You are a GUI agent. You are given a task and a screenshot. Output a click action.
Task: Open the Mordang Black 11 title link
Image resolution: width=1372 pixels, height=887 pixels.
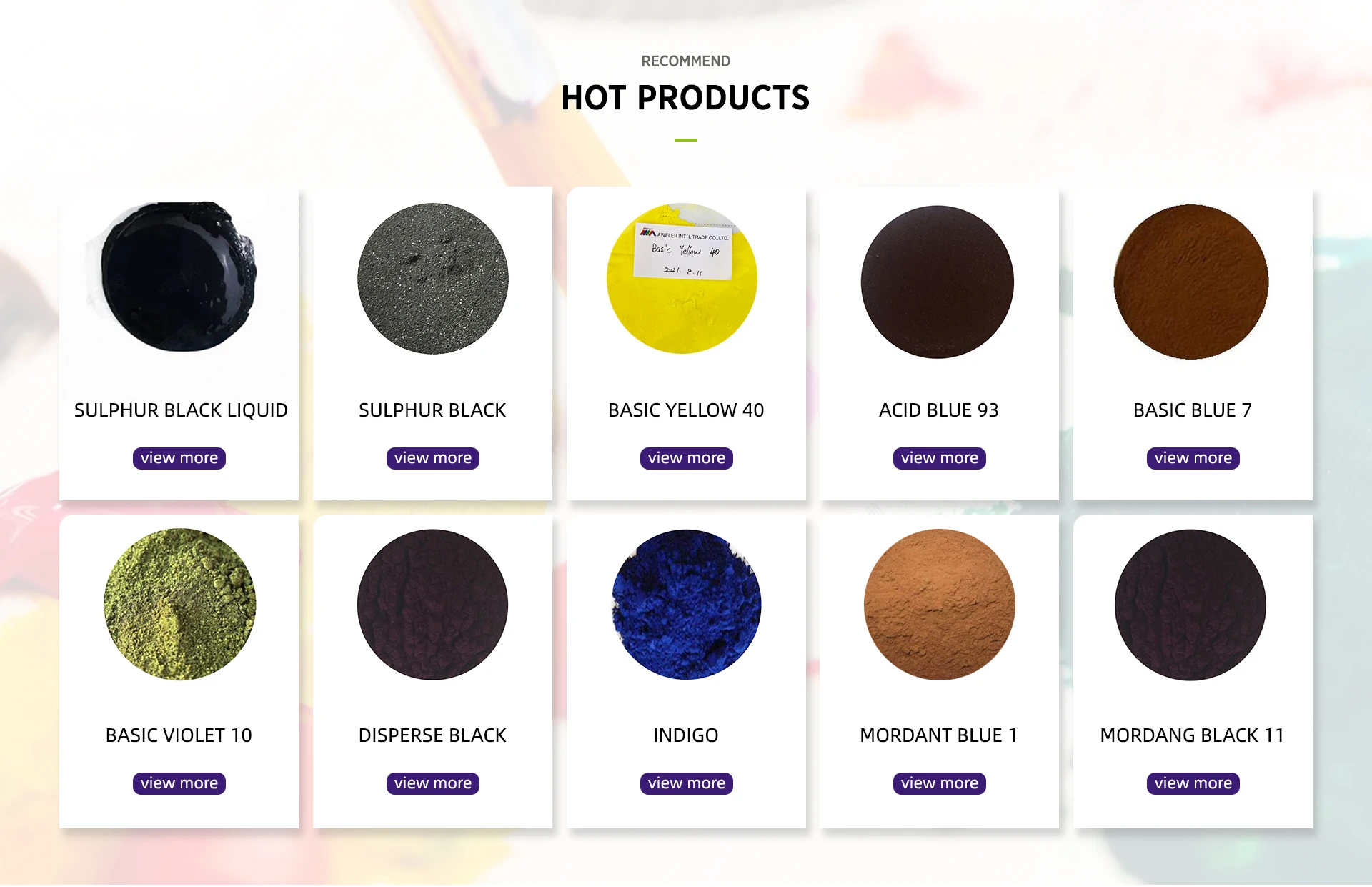pos(1193,735)
